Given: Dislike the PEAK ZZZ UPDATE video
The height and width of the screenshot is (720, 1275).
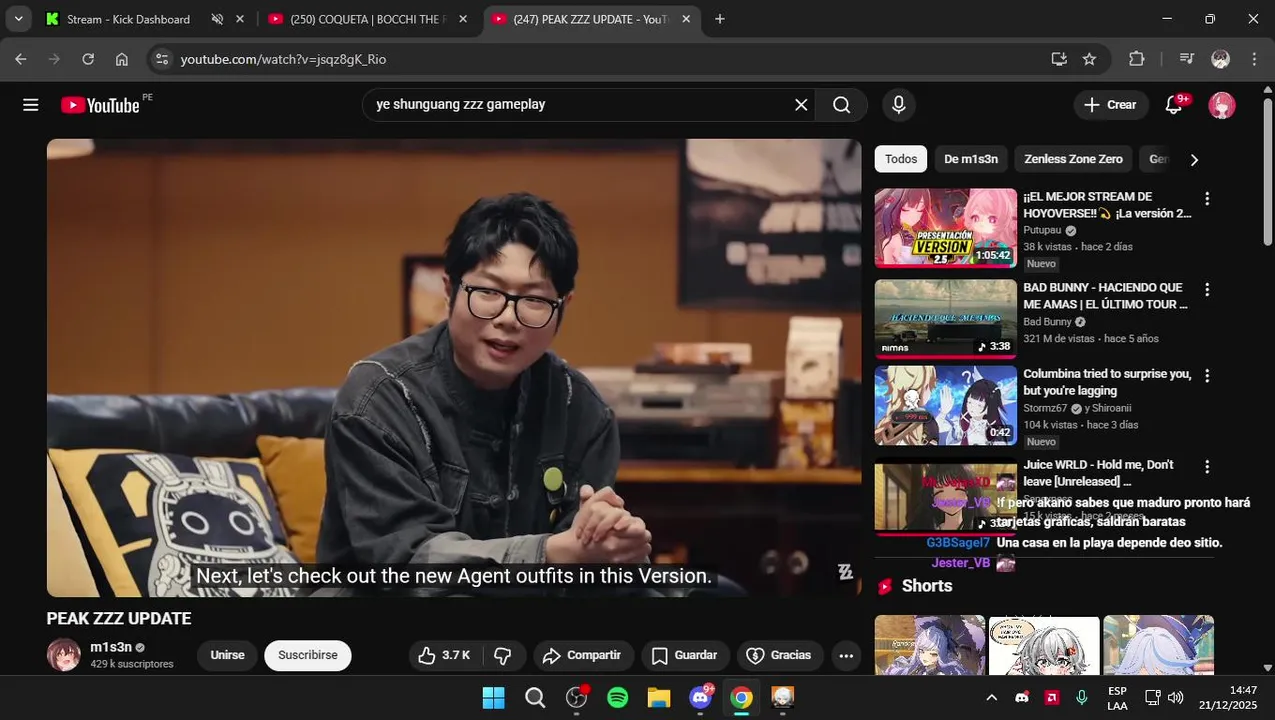Looking at the screenshot, I should click(x=503, y=655).
